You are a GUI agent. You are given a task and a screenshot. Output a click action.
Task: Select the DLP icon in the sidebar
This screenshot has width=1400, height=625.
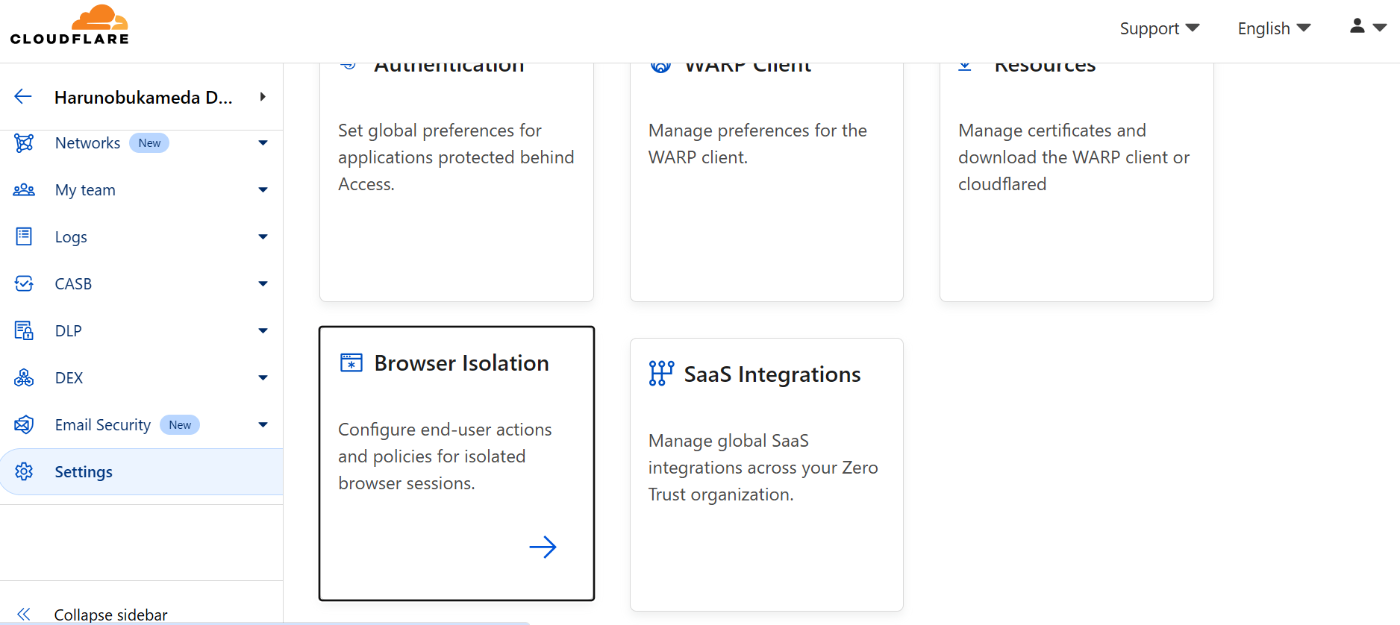point(23,330)
